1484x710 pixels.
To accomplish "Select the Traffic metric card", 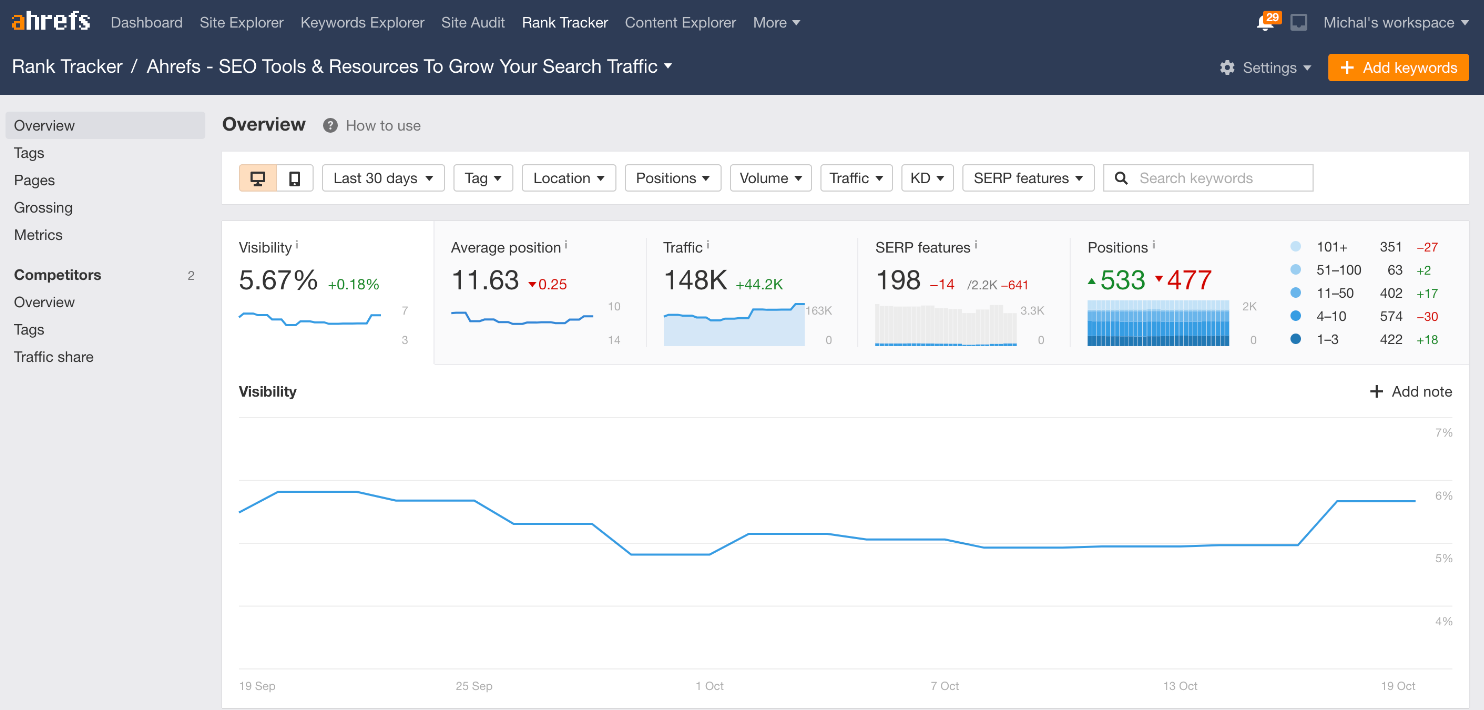I will (x=752, y=293).
